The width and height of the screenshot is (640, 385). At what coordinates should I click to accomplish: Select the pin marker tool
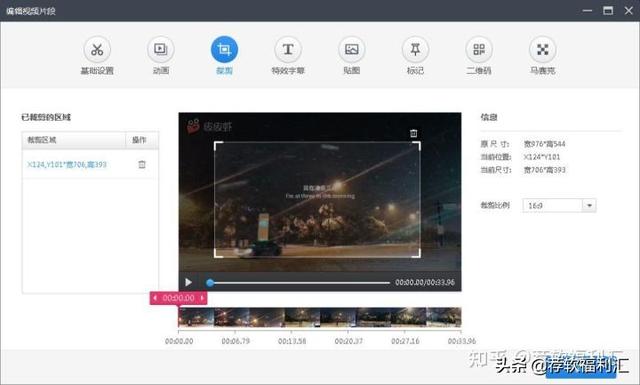click(415, 50)
